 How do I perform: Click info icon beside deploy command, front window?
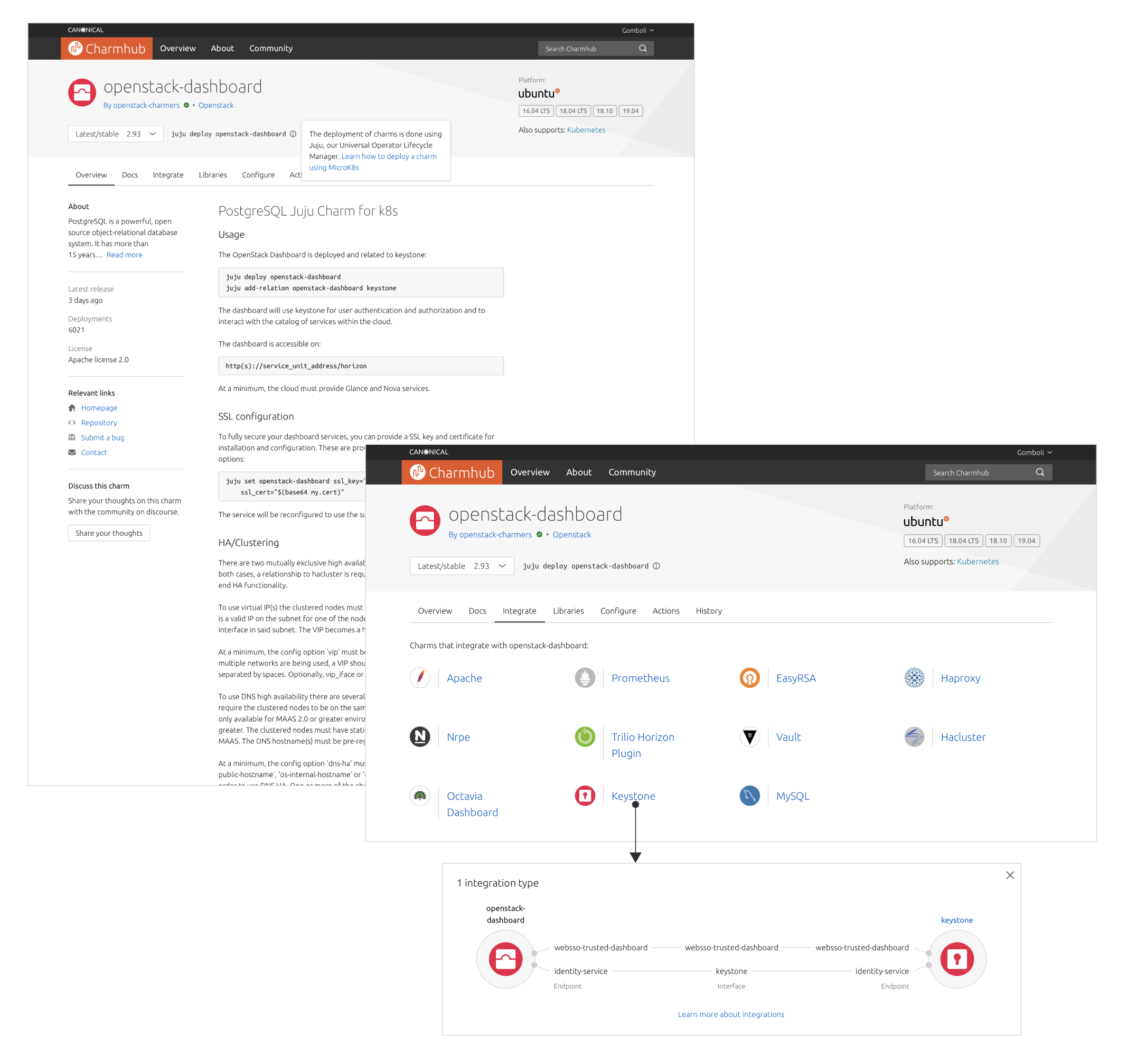pos(656,566)
